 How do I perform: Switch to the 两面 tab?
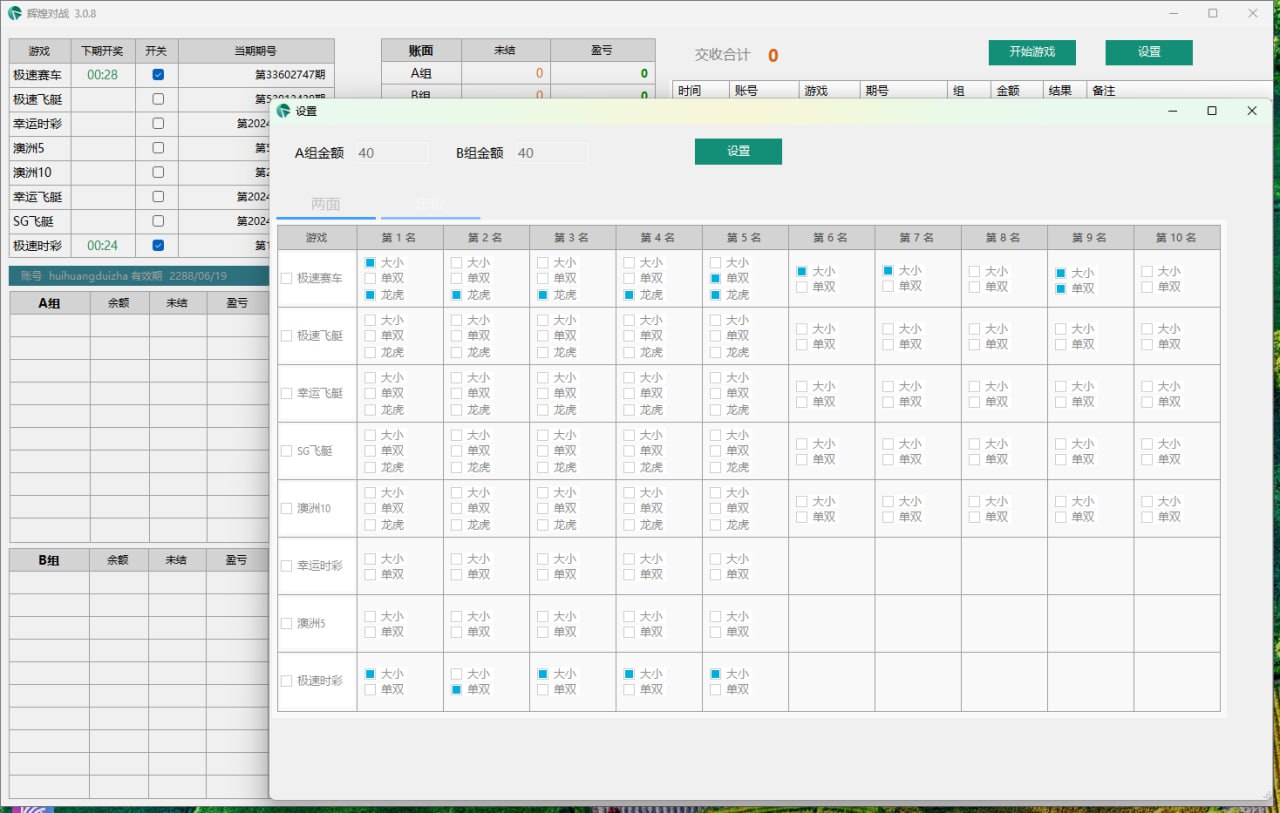[x=326, y=204]
